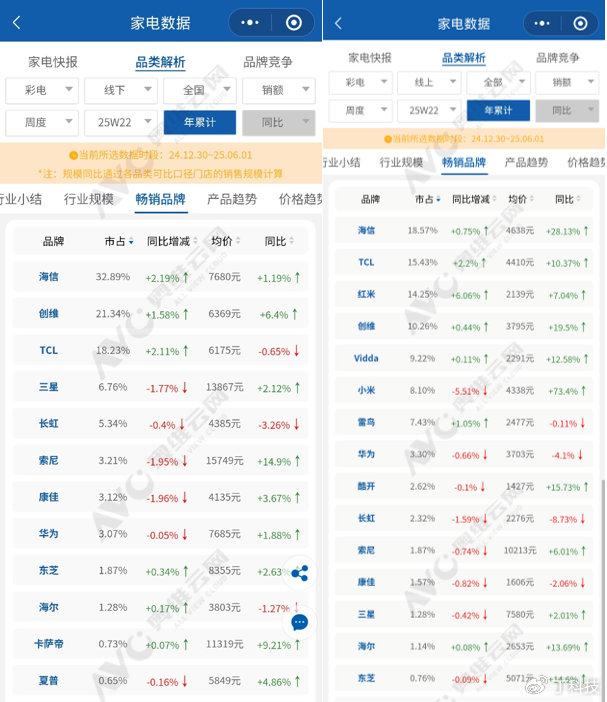Select 10213元 price in right table
607x702 pixels.
(x=520, y=550)
